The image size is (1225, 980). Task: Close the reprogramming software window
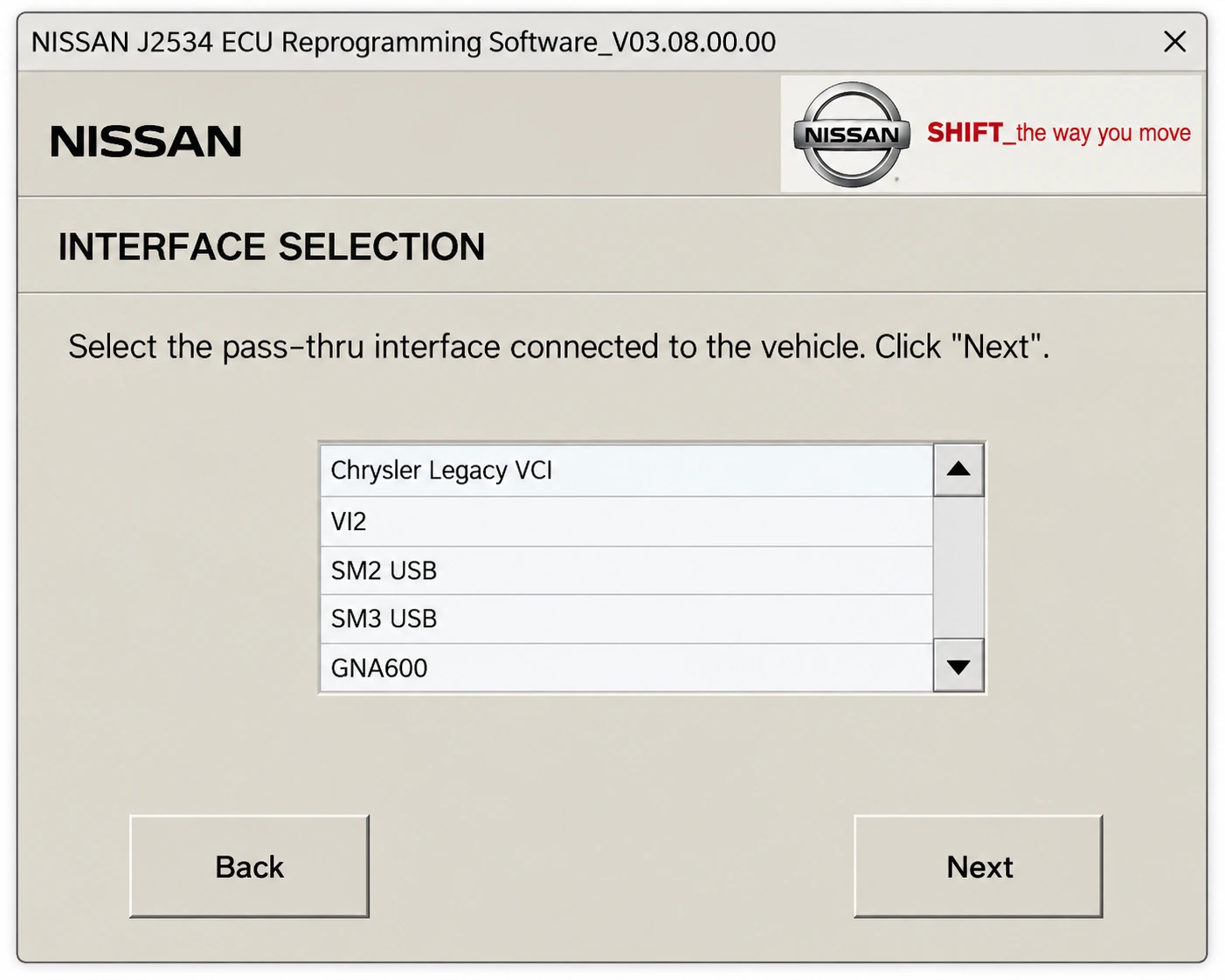[1175, 41]
